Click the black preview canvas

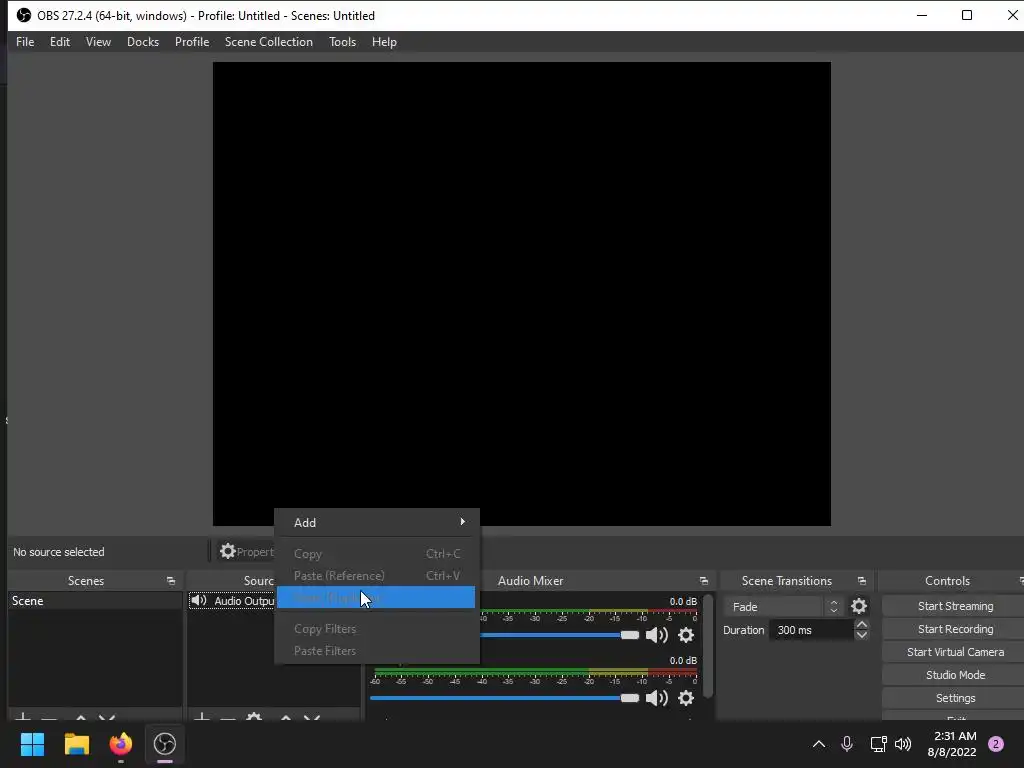(522, 294)
